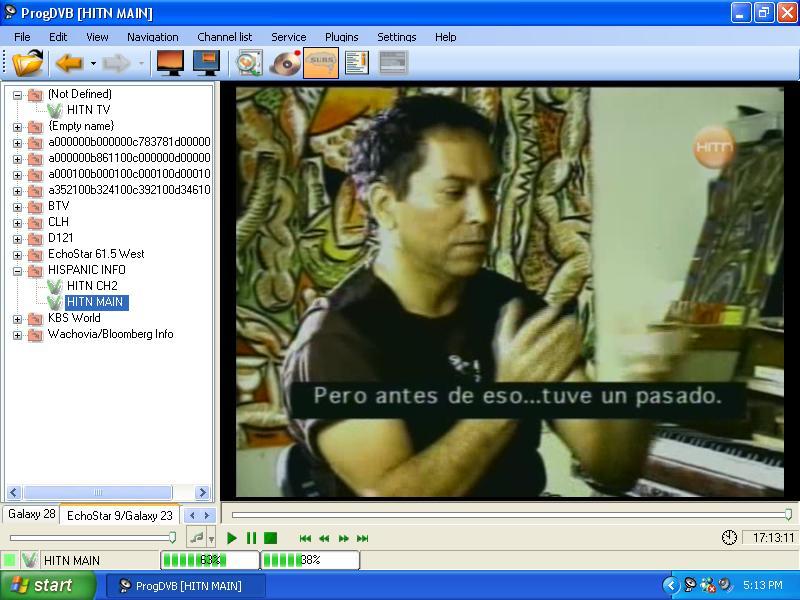Click the green play button
The width and height of the screenshot is (800, 600).
[232, 538]
